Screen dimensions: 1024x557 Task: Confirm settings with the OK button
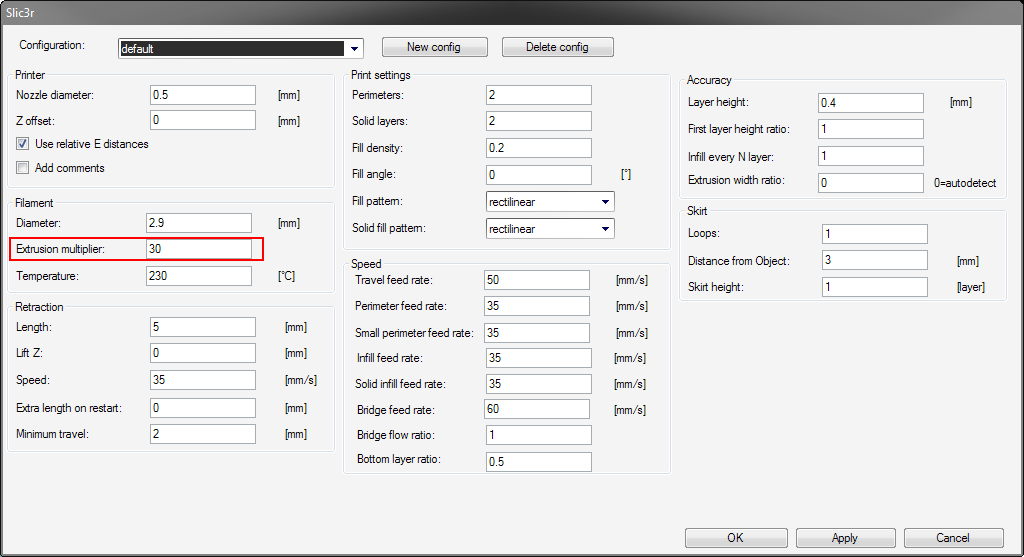pos(735,538)
